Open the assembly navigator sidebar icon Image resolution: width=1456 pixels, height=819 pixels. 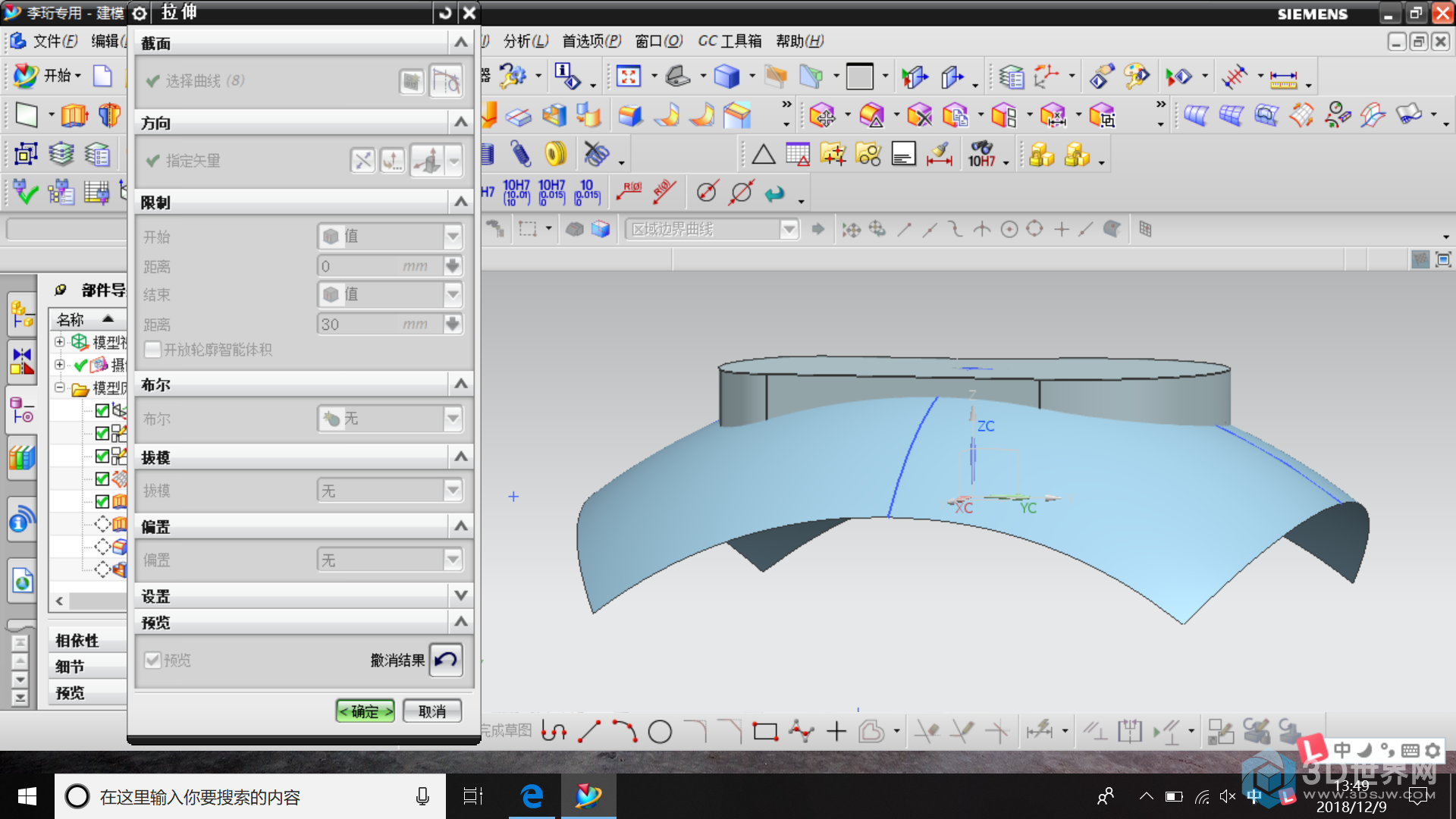[x=22, y=315]
